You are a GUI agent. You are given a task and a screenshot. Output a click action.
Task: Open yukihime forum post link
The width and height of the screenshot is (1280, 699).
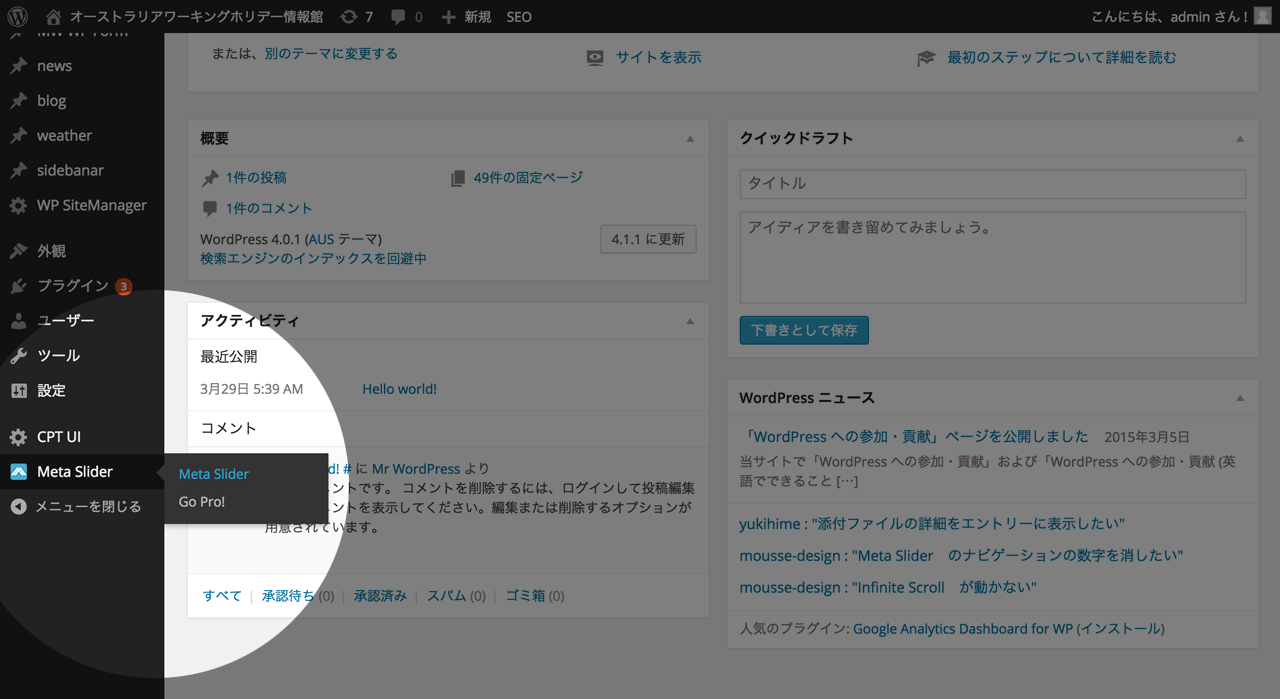coord(932,524)
